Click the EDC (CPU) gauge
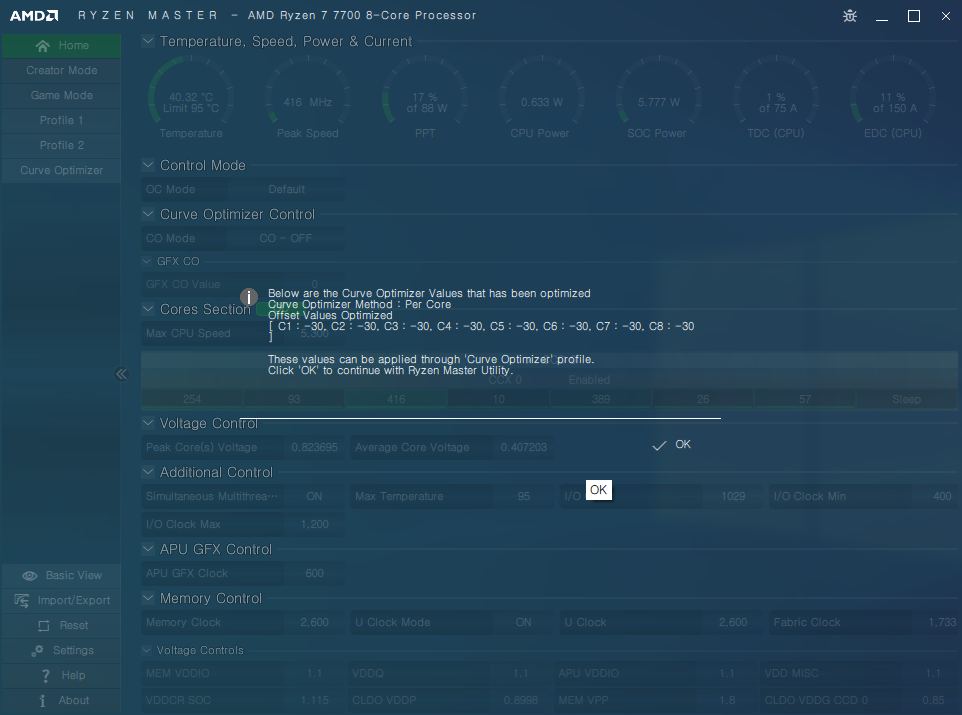The height and width of the screenshot is (715, 962). coord(893,97)
